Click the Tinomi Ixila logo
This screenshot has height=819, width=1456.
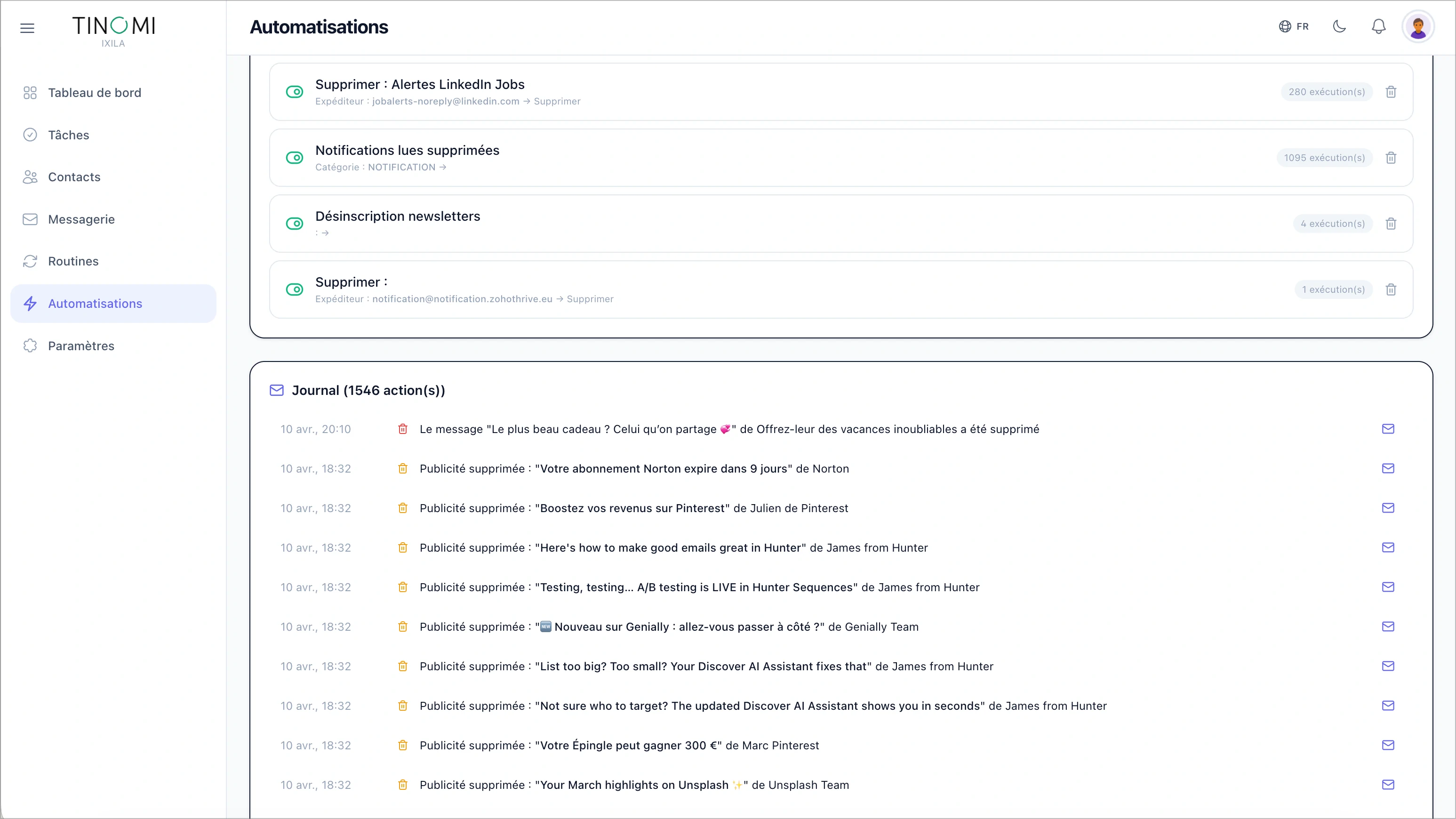(113, 31)
